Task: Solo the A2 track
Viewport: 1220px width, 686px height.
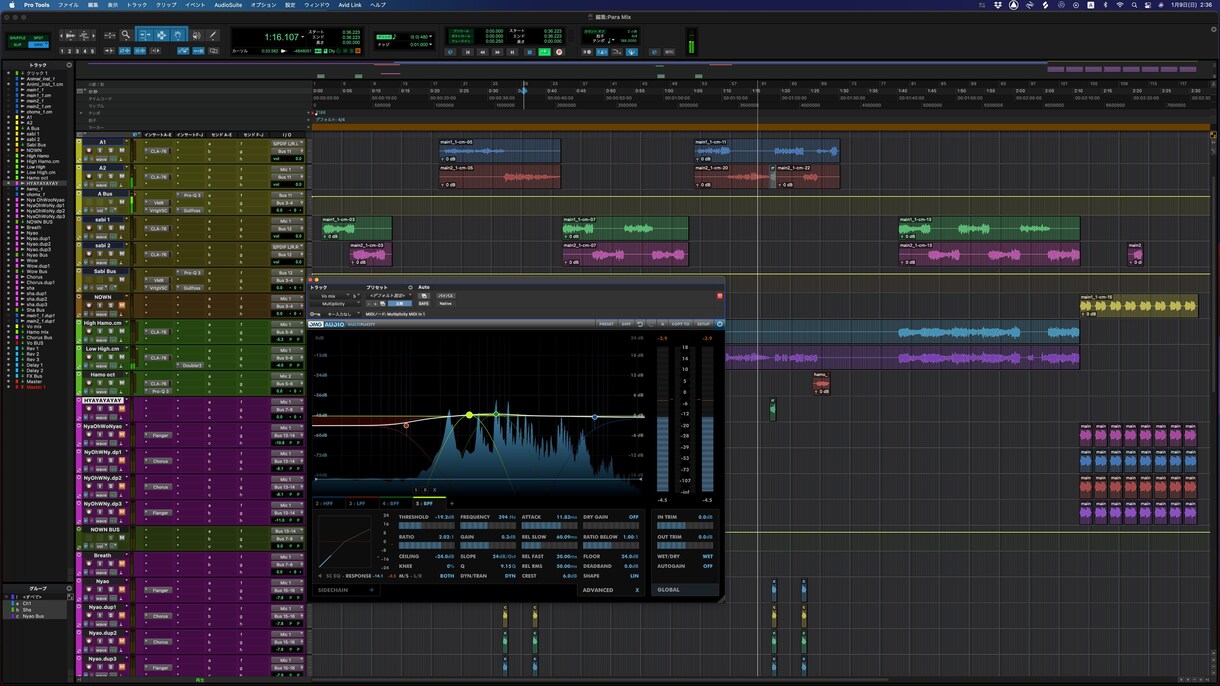Action: [x=113, y=176]
